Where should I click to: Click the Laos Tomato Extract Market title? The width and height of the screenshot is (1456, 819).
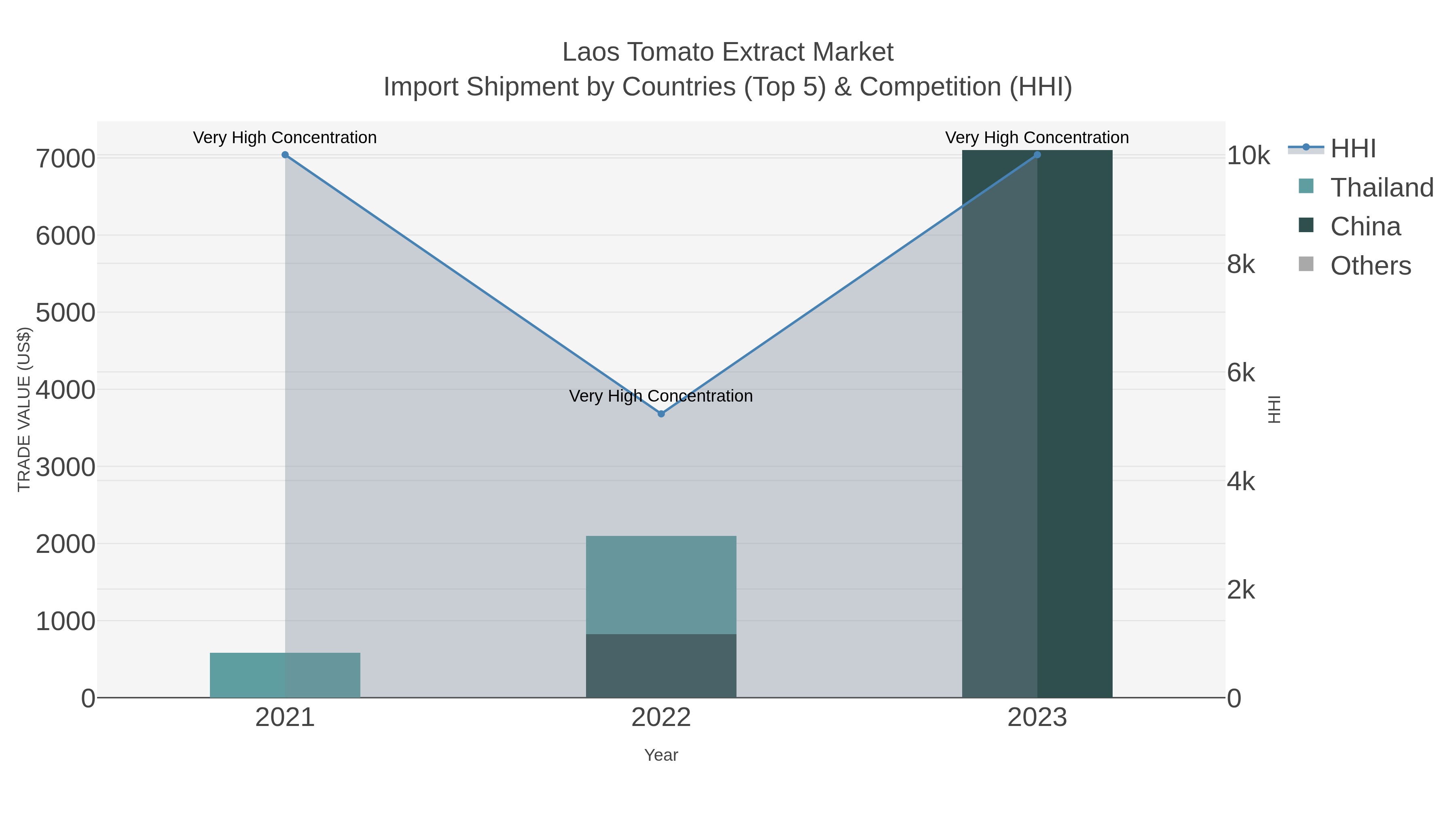click(x=728, y=52)
